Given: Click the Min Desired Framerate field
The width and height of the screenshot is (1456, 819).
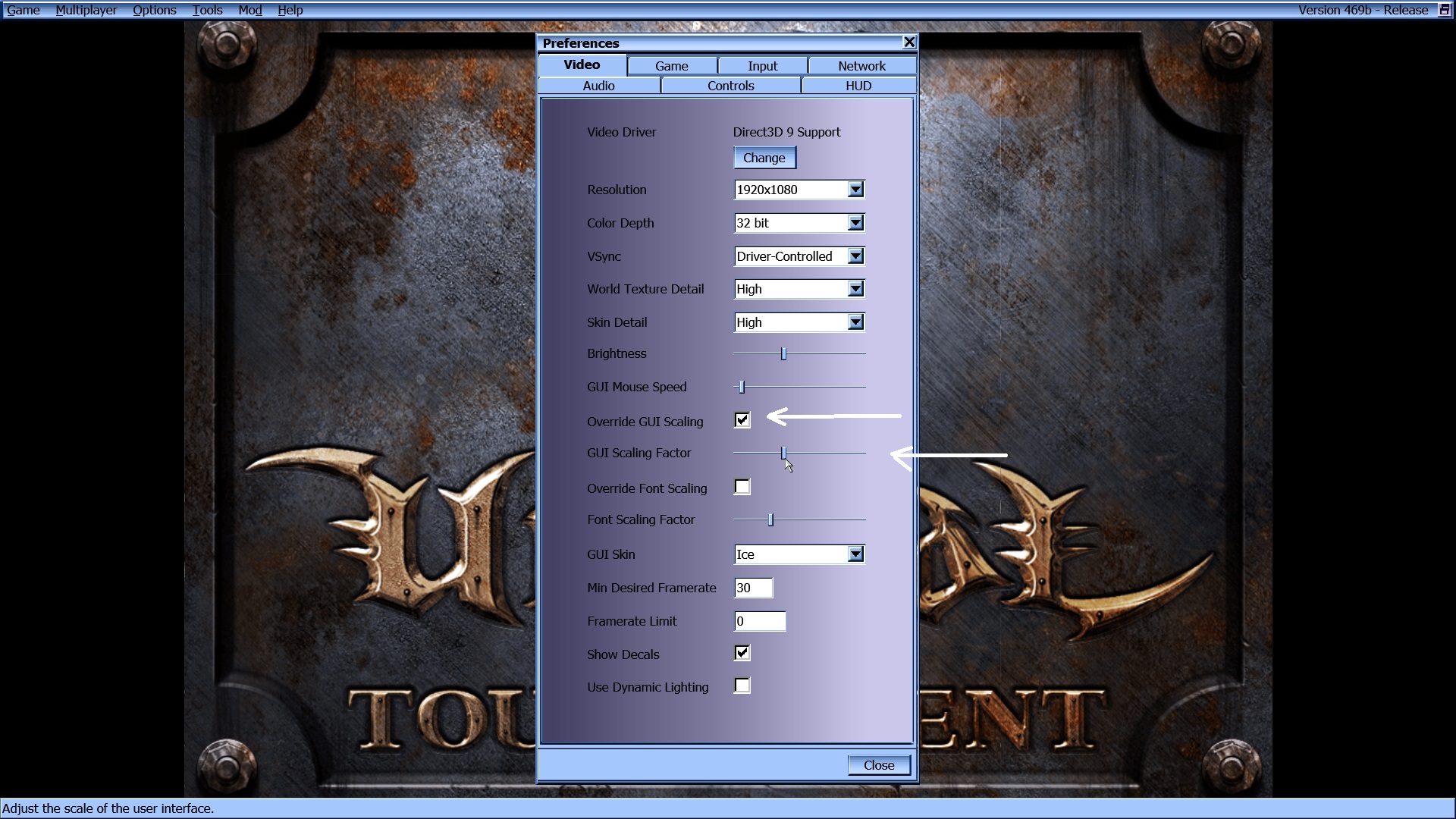Looking at the screenshot, I should (x=752, y=587).
